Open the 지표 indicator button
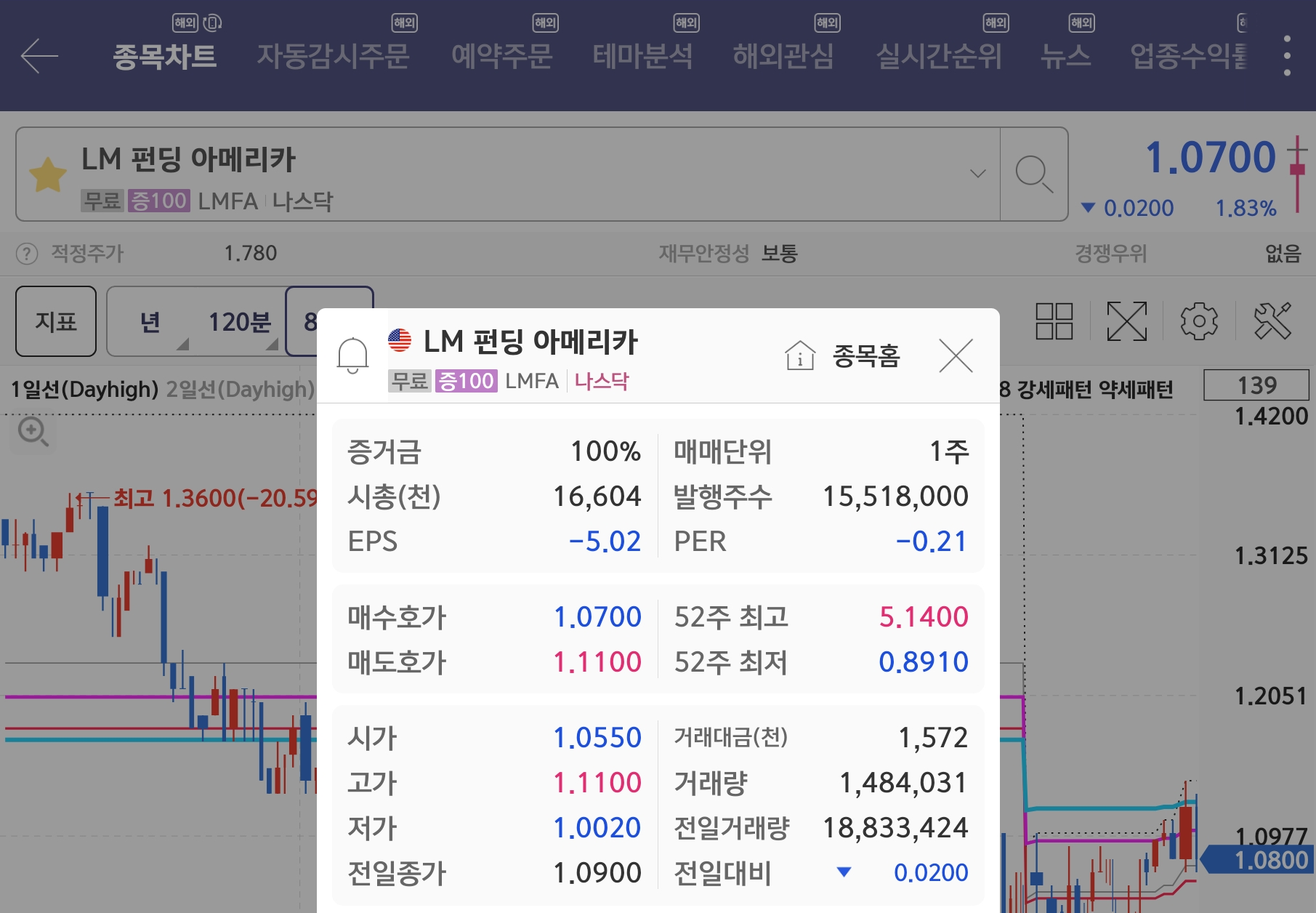Viewport: 1316px width, 913px height. point(56,321)
